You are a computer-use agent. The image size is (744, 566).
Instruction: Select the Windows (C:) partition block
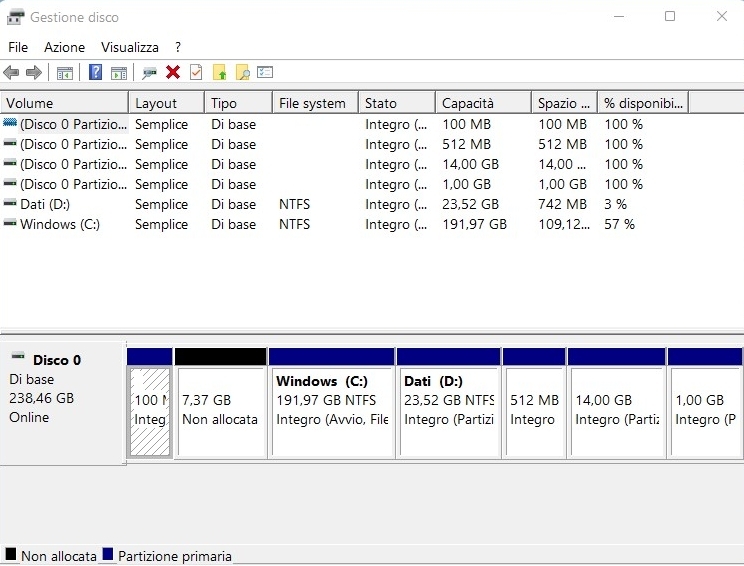(x=332, y=403)
